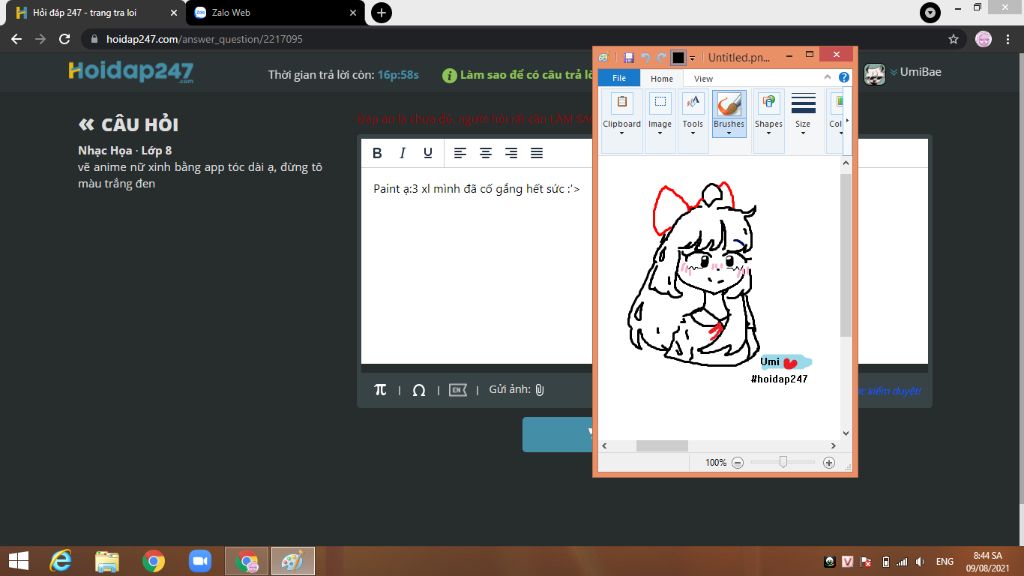Insert math formula with pi icon
Viewport: 1024px width, 576px height.
pyautogui.click(x=380, y=390)
